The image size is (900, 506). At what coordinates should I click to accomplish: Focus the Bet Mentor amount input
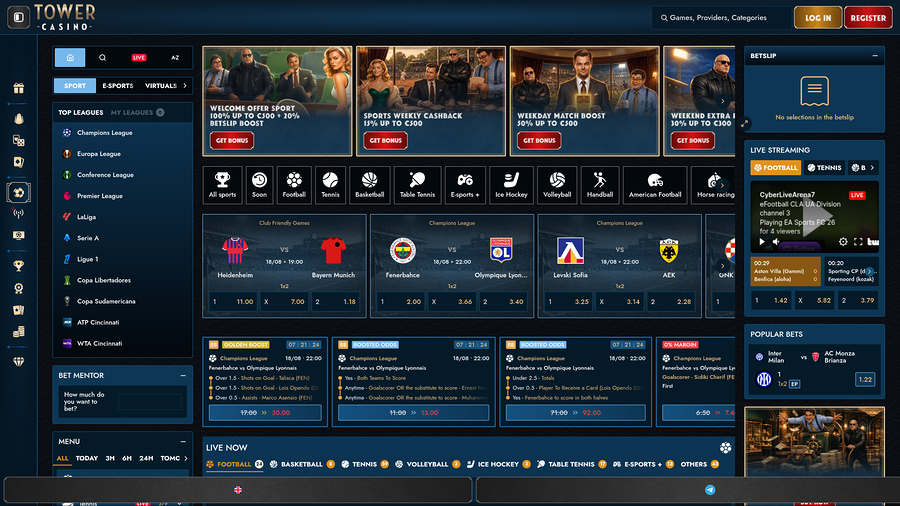coord(150,402)
